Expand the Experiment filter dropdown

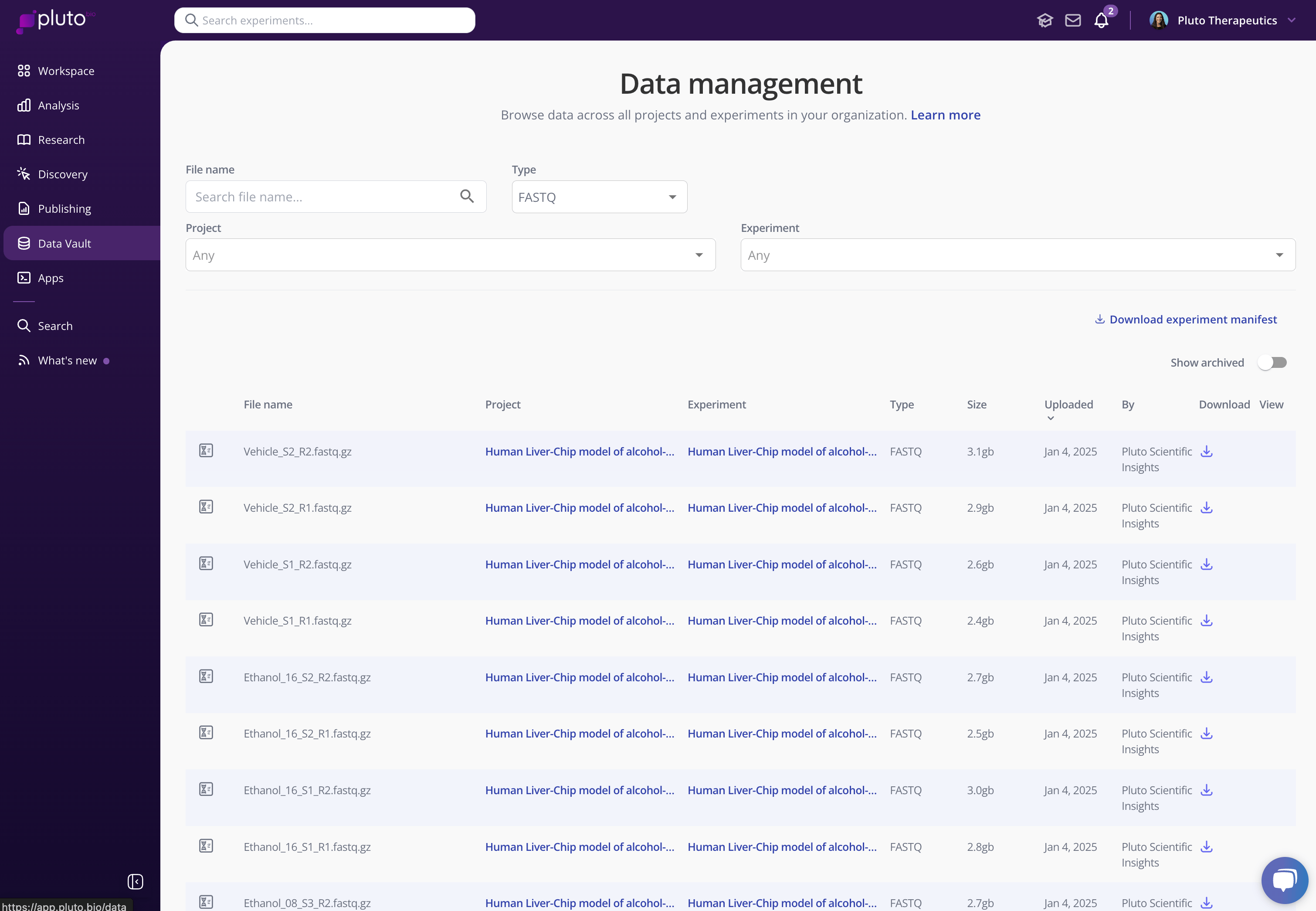pyautogui.click(x=1018, y=255)
